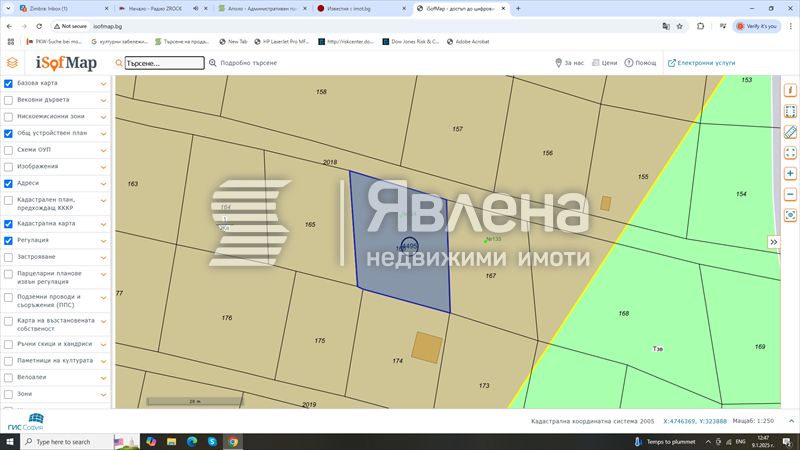Expand the Регулация layer chevron

(x=104, y=241)
